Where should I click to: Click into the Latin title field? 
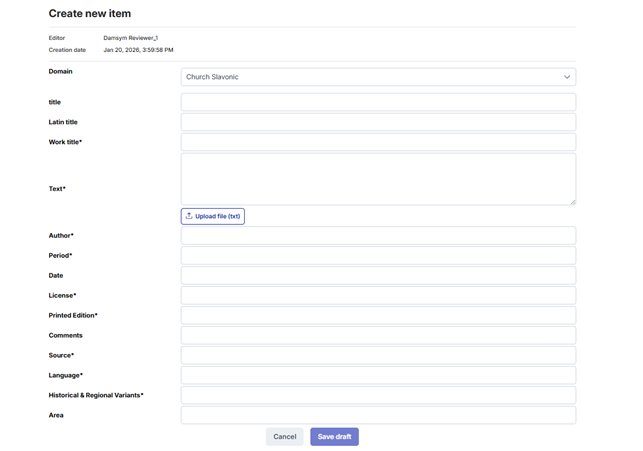pos(378,122)
